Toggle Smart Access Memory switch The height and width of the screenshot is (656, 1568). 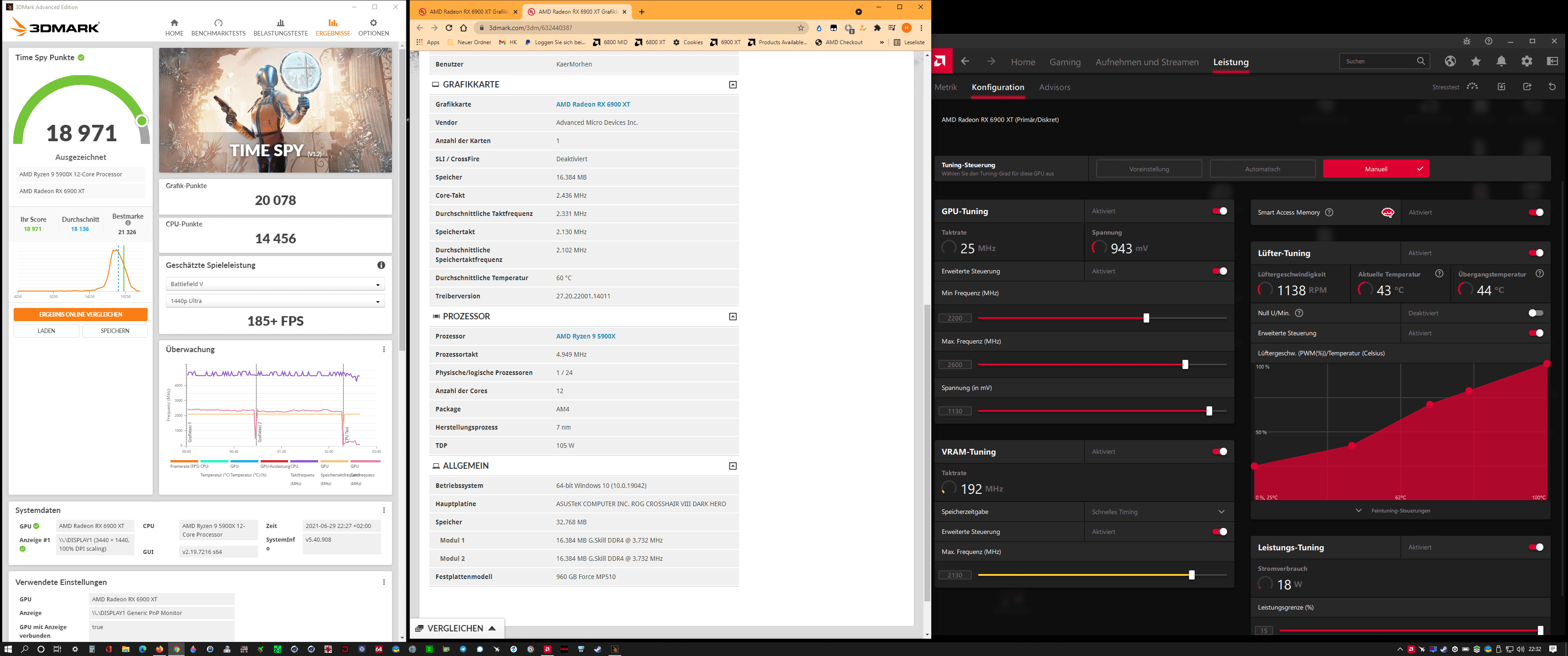tap(1536, 212)
